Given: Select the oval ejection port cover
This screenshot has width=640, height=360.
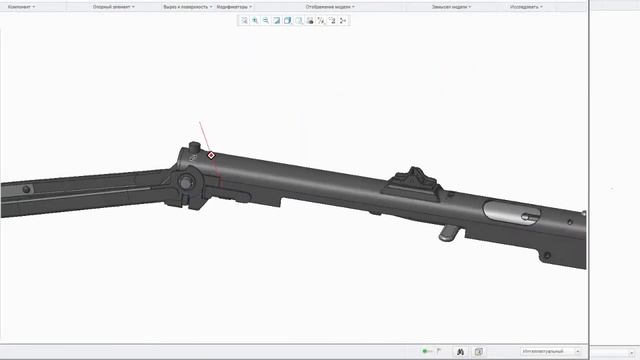Looking at the screenshot, I should (x=511, y=213).
